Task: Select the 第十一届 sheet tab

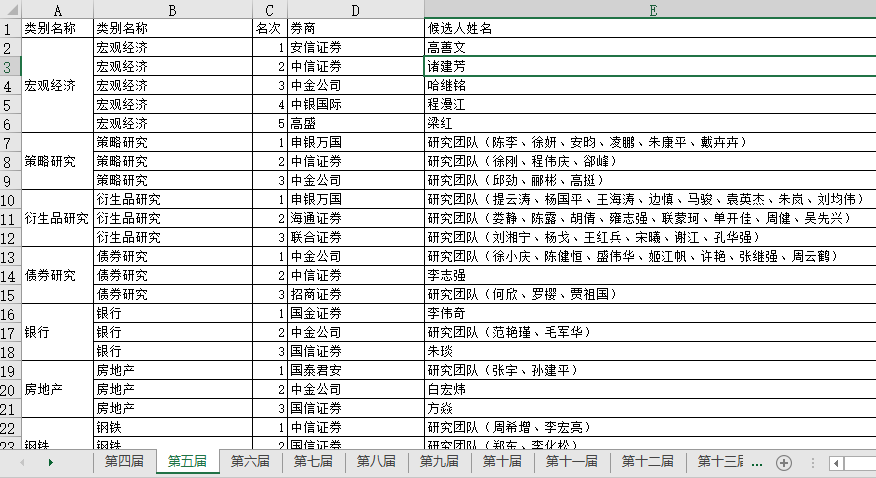Action: [x=572, y=461]
